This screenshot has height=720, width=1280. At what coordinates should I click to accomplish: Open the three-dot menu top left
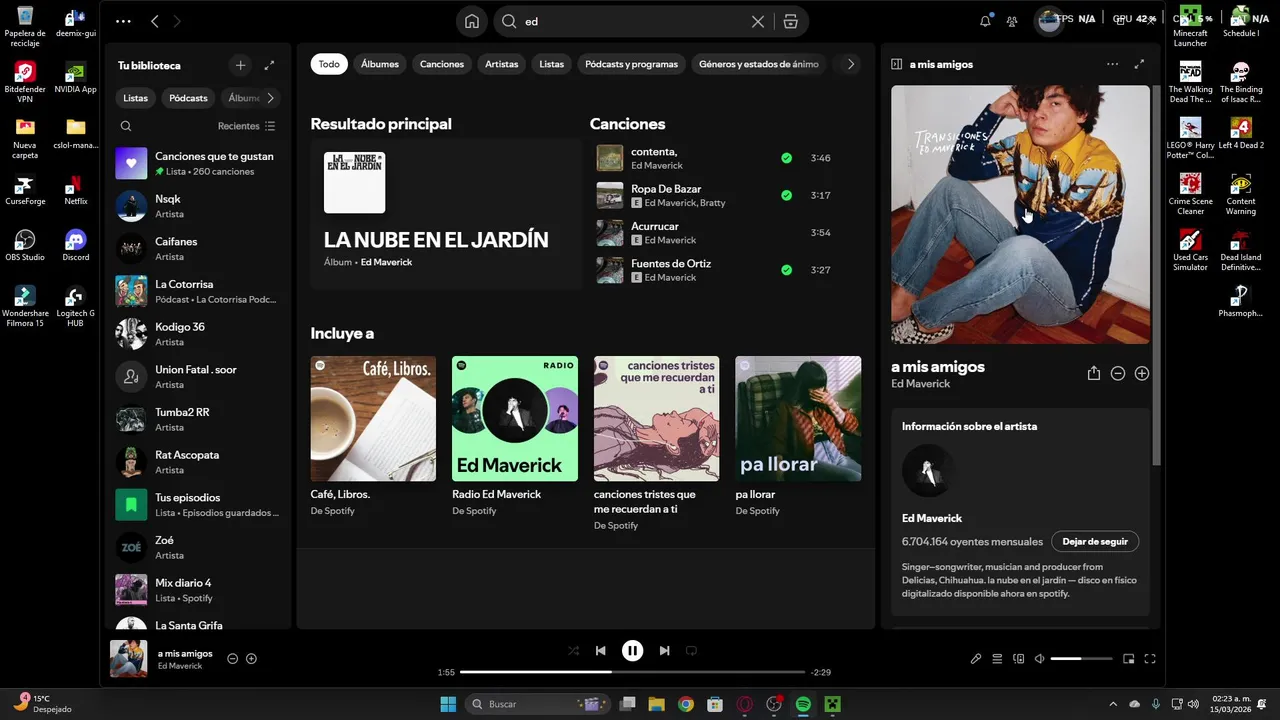click(x=123, y=21)
